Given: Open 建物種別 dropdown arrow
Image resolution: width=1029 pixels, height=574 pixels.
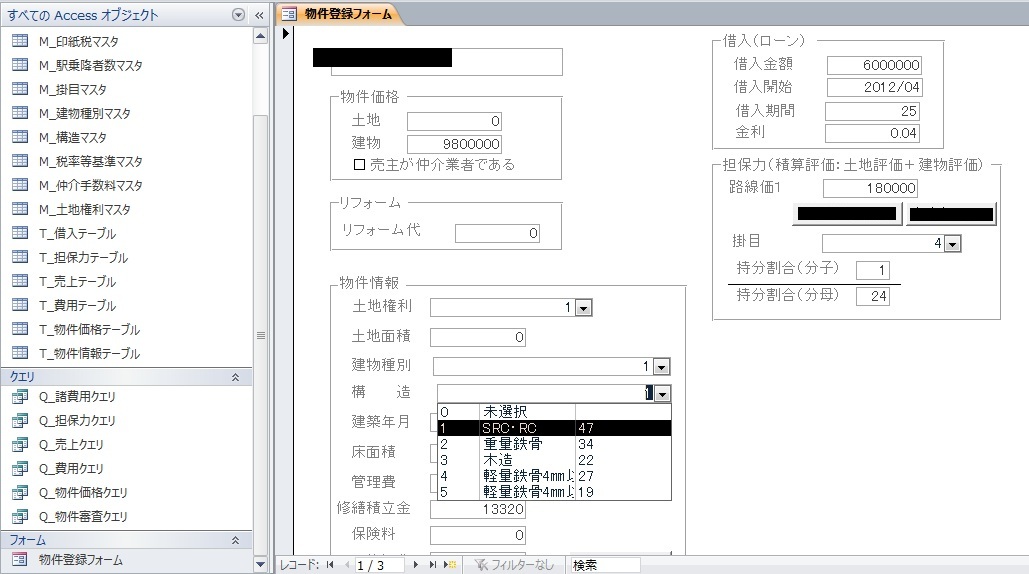Looking at the screenshot, I should coord(661,367).
